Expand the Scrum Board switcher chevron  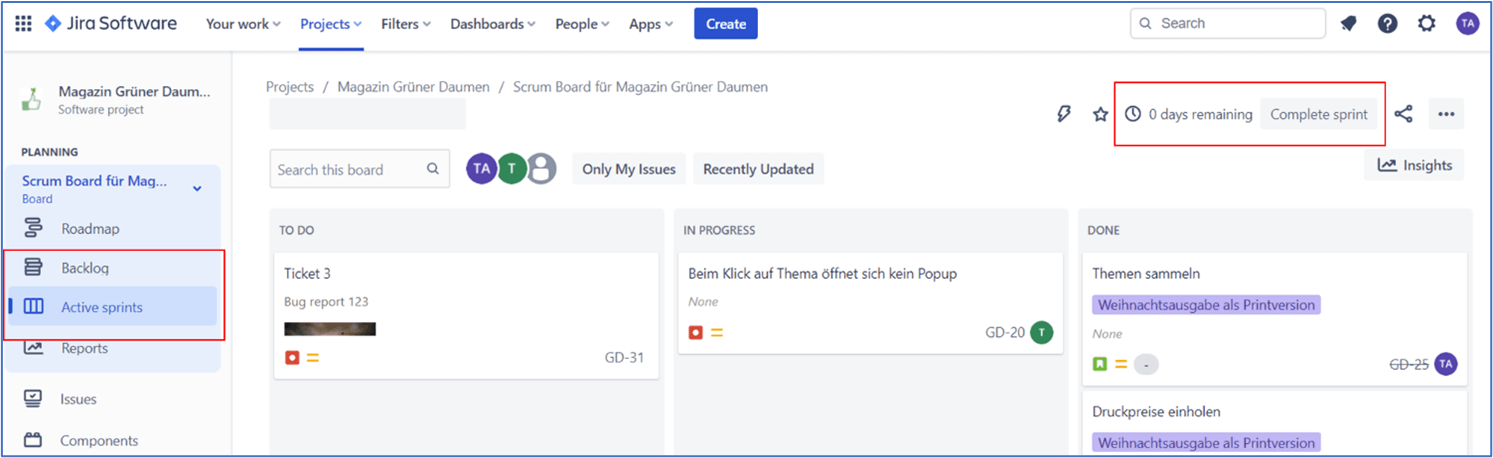coord(197,188)
